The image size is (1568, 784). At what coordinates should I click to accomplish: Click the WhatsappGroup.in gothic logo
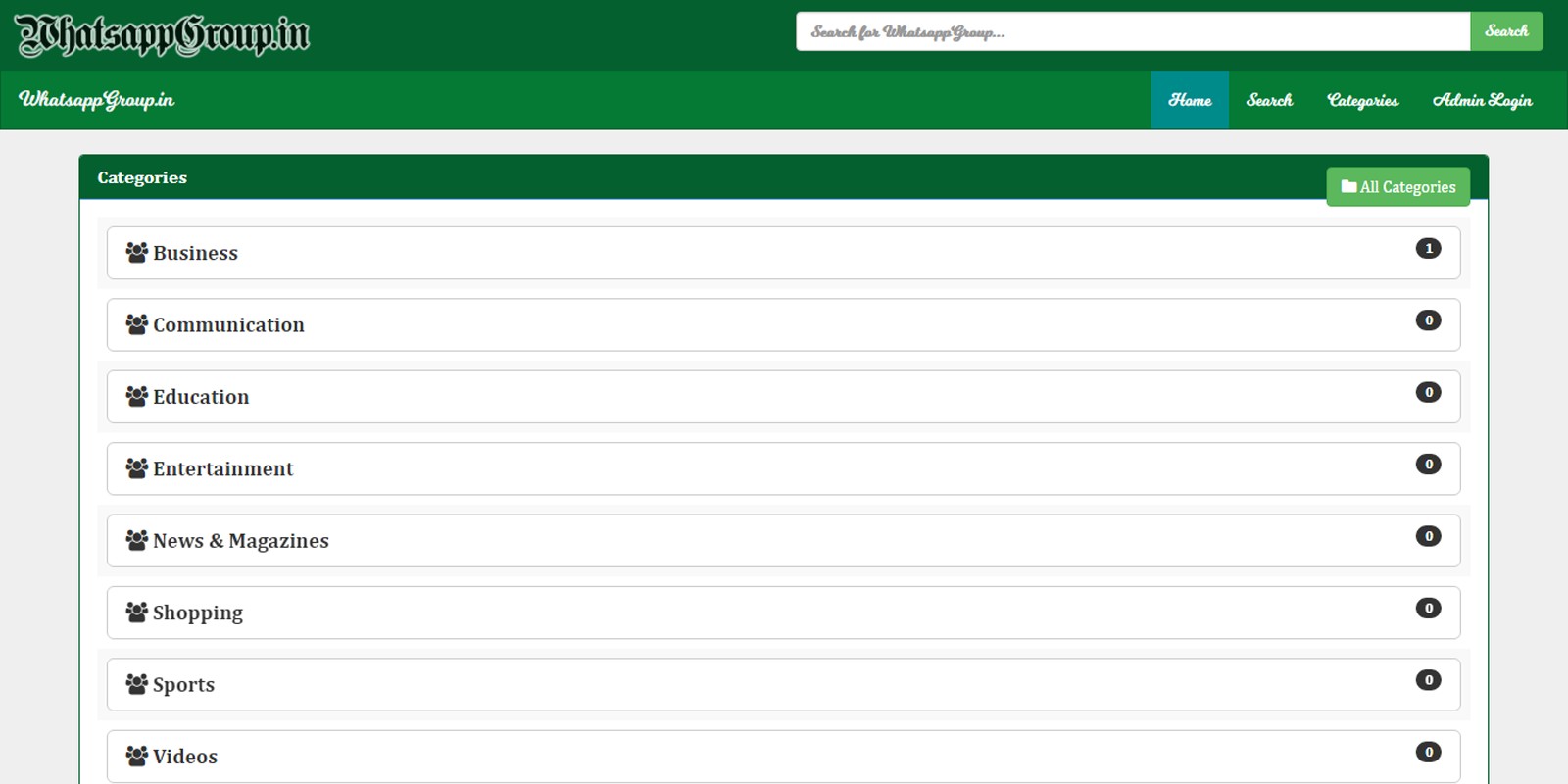pyautogui.click(x=163, y=35)
